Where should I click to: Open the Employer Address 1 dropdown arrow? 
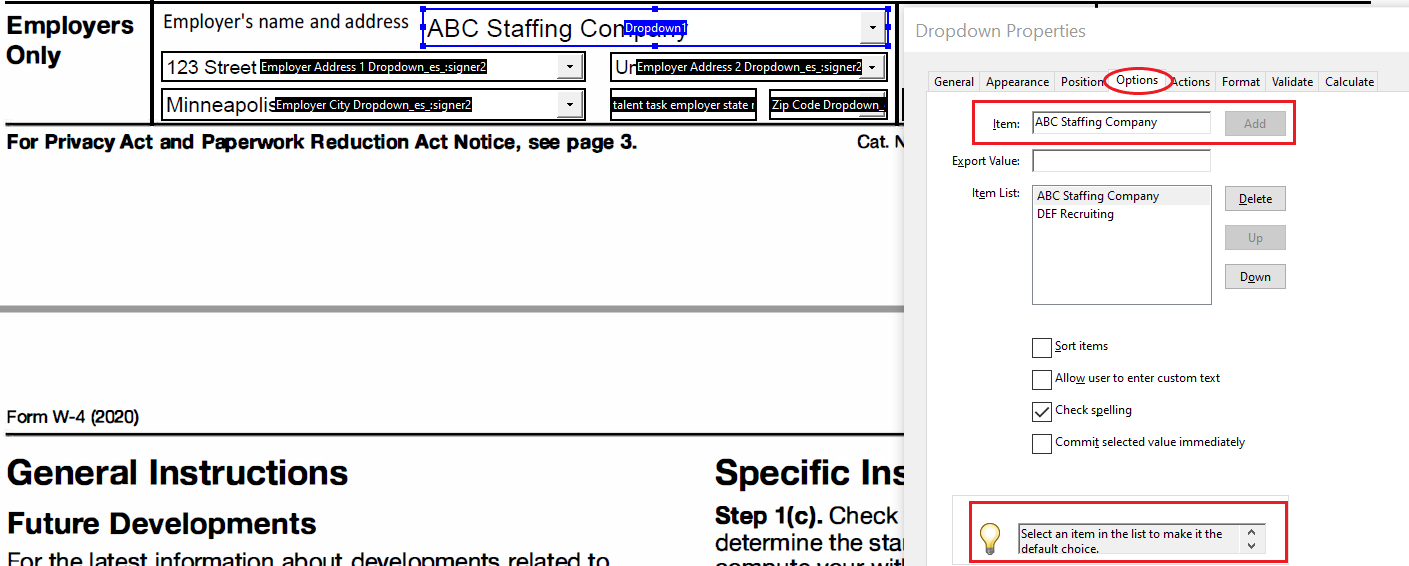point(570,67)
